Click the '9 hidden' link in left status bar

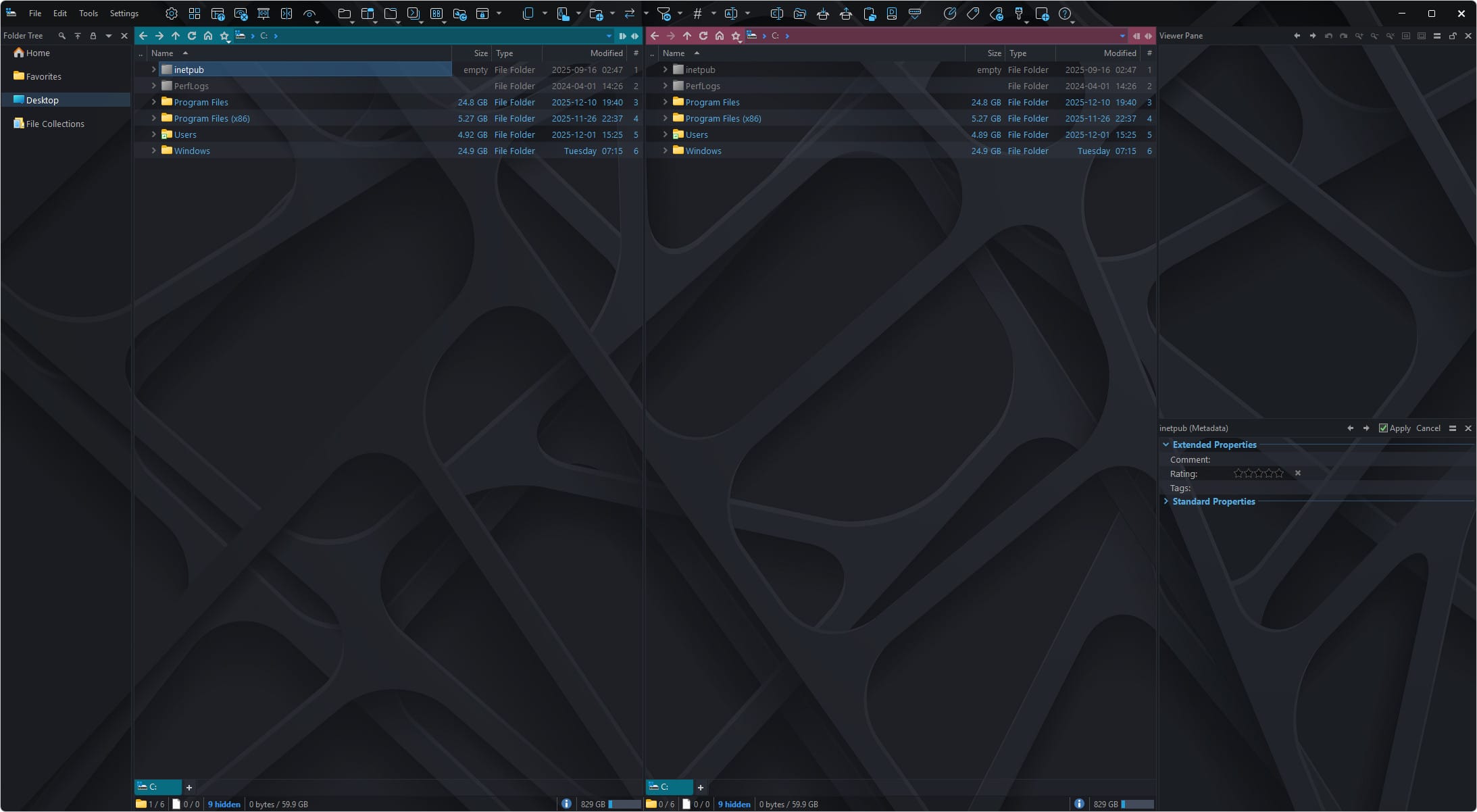(x=224, y=805)
